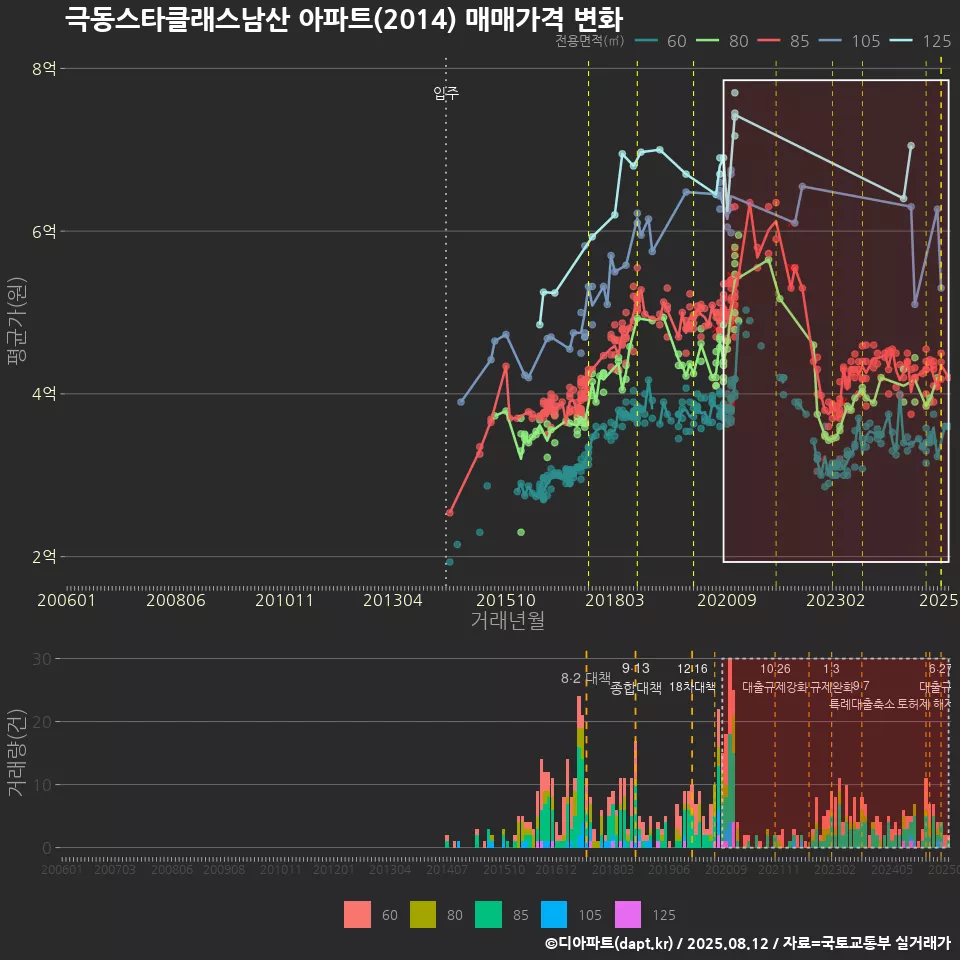This screenshot has width=960, height=960.
Task: Click the 200806 price-chart x-axis label
Action: [x=176, y=600]
